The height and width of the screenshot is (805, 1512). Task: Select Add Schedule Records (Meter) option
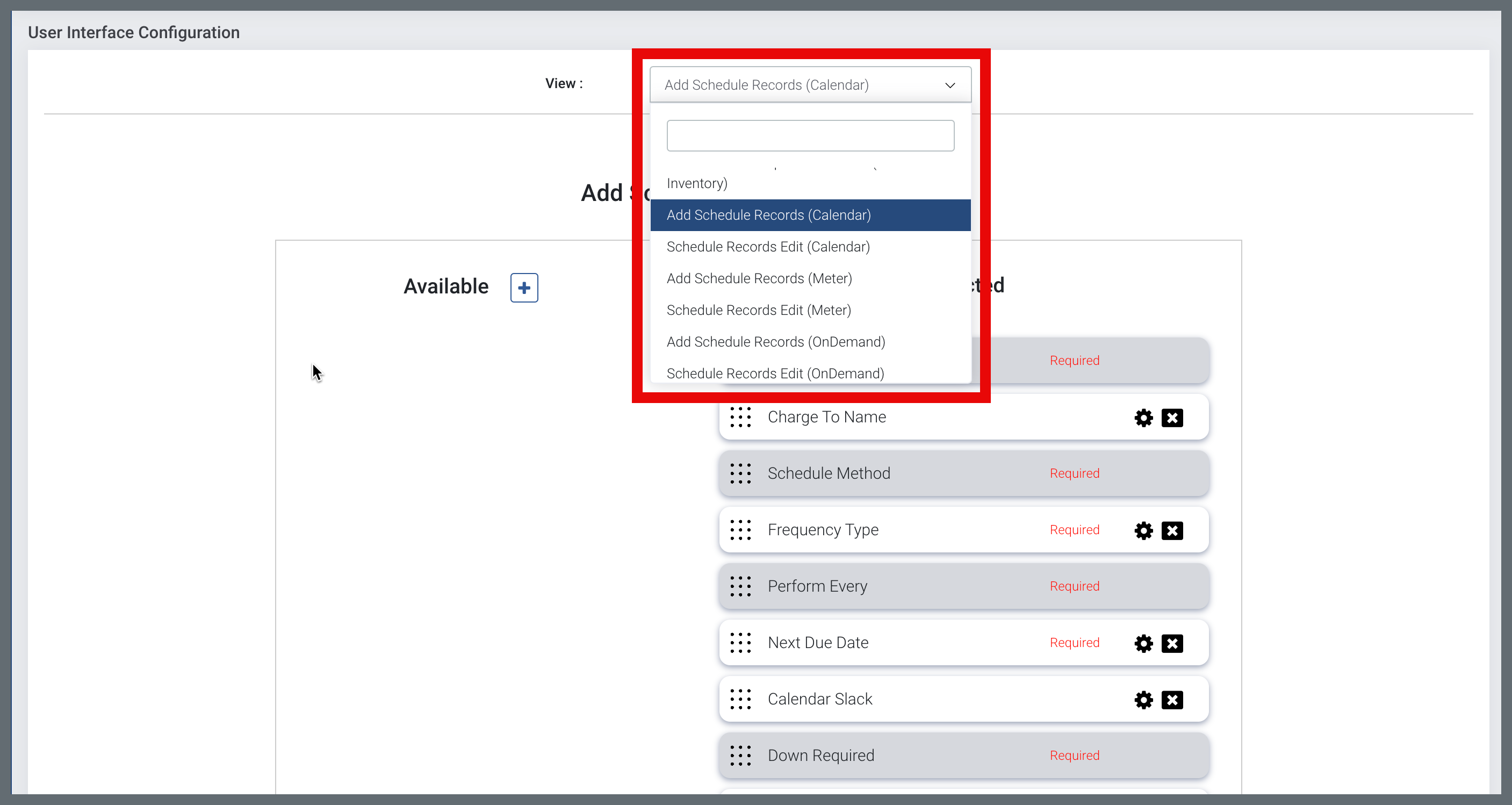click(759, 278)
